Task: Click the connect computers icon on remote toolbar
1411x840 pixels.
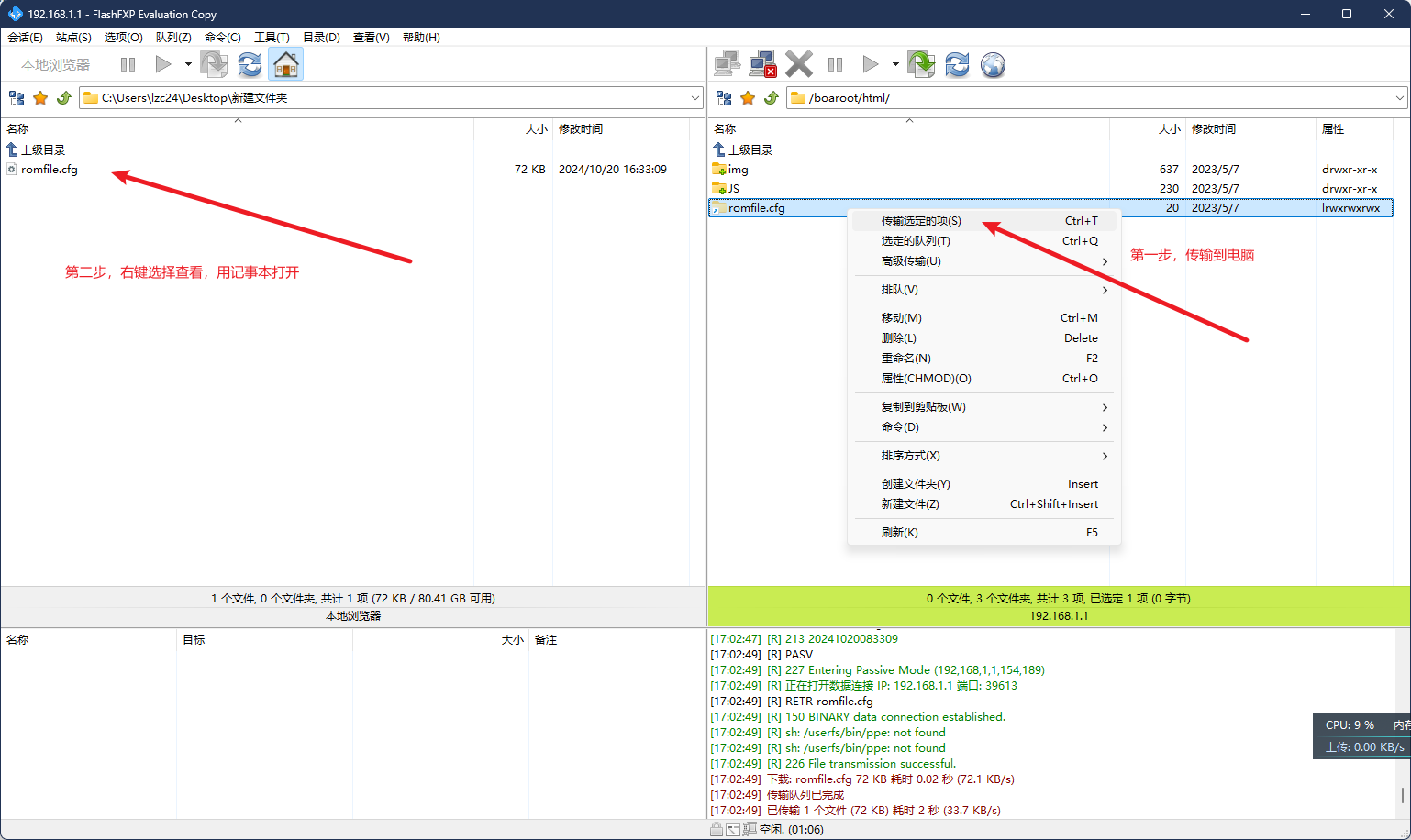Action: 727,64
